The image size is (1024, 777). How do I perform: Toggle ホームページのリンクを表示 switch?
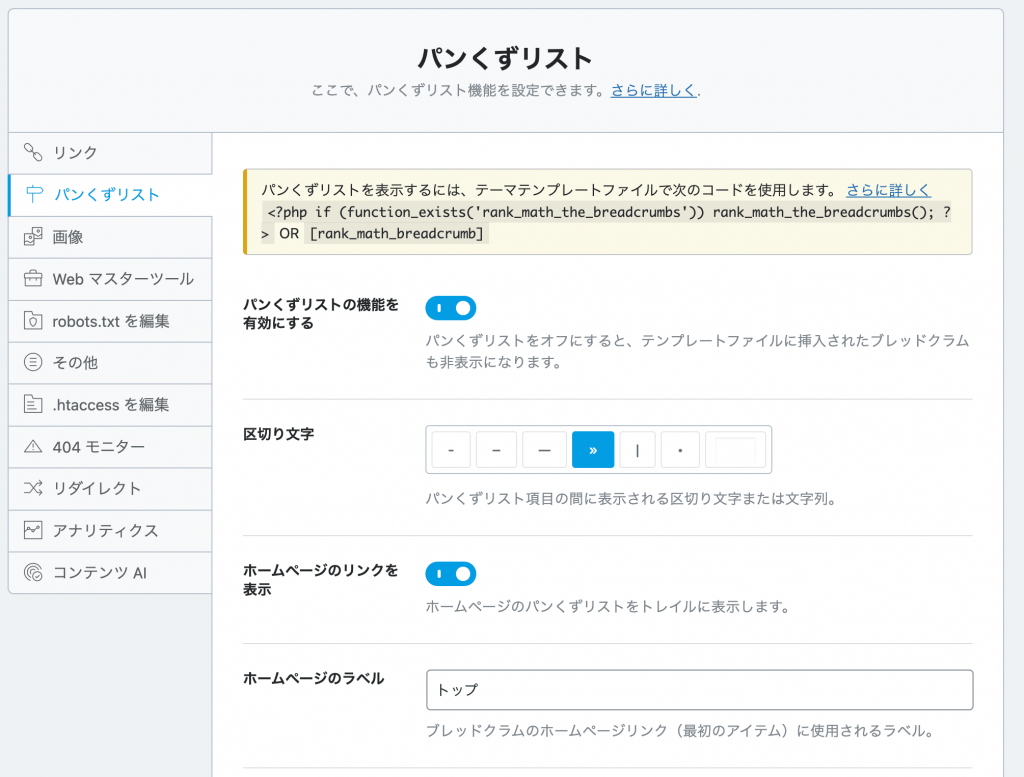451,574
